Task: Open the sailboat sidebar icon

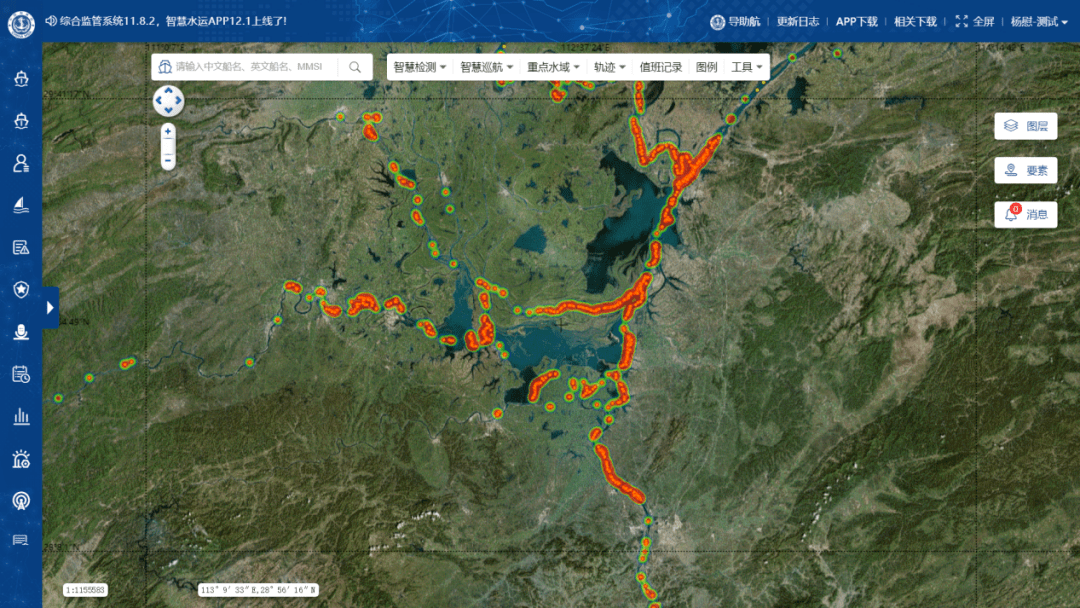Action: pyautogui.click(x=21, y=205)
